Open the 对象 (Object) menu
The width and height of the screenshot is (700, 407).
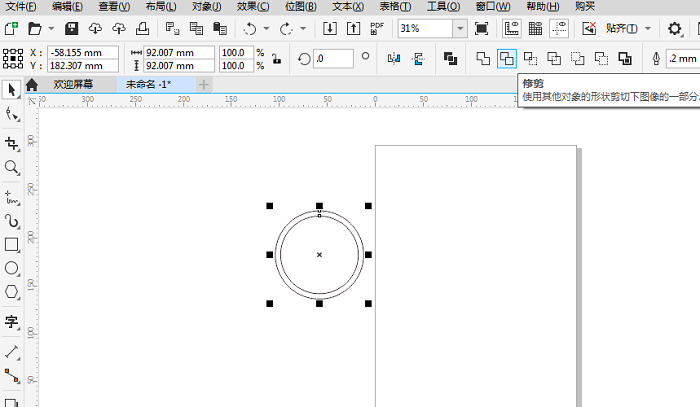click(206, 6)
